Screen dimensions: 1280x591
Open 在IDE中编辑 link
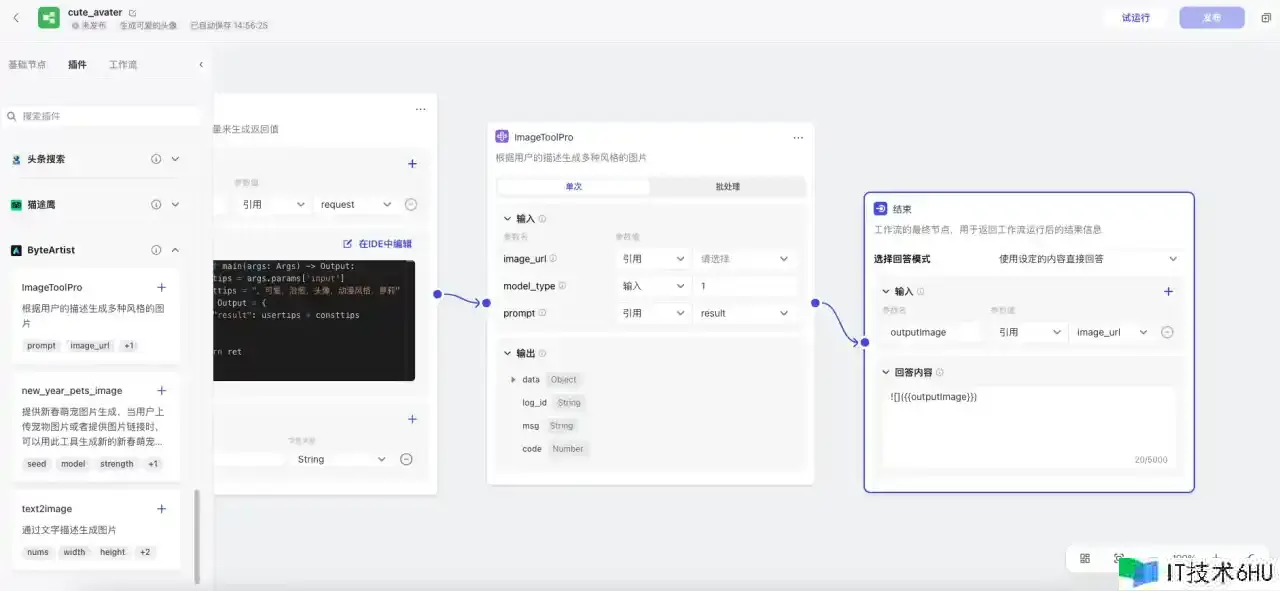[377, 243]
